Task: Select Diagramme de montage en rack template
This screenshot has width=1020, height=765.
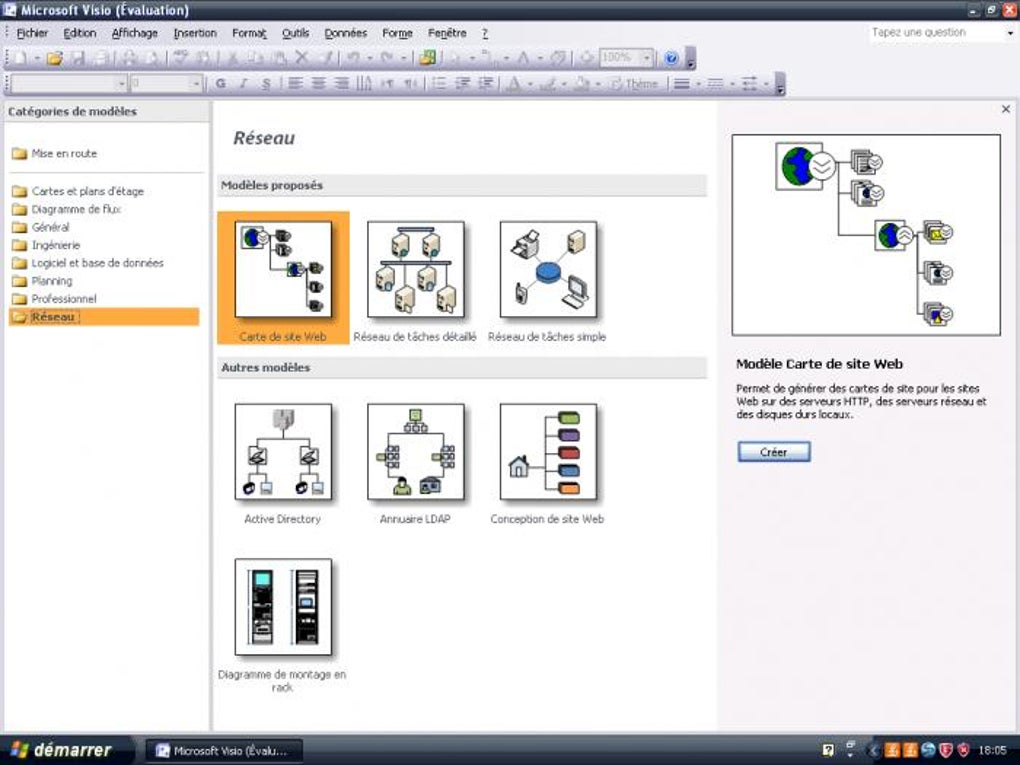Action: 282,624
